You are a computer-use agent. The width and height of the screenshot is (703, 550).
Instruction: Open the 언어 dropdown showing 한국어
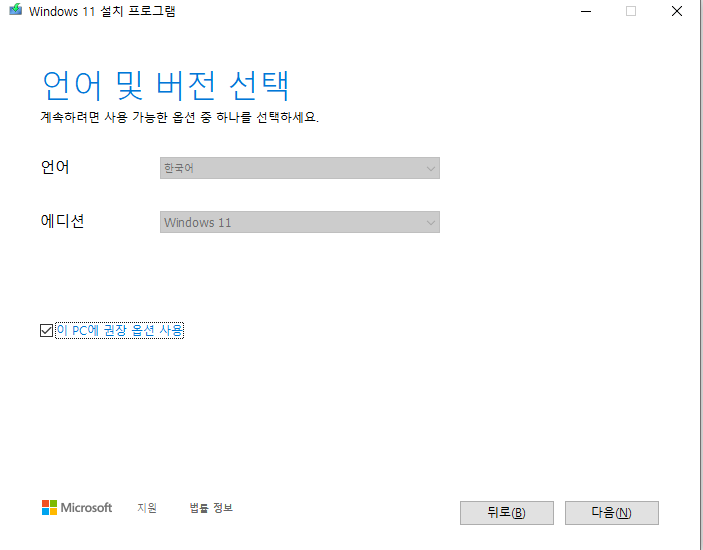299,168
